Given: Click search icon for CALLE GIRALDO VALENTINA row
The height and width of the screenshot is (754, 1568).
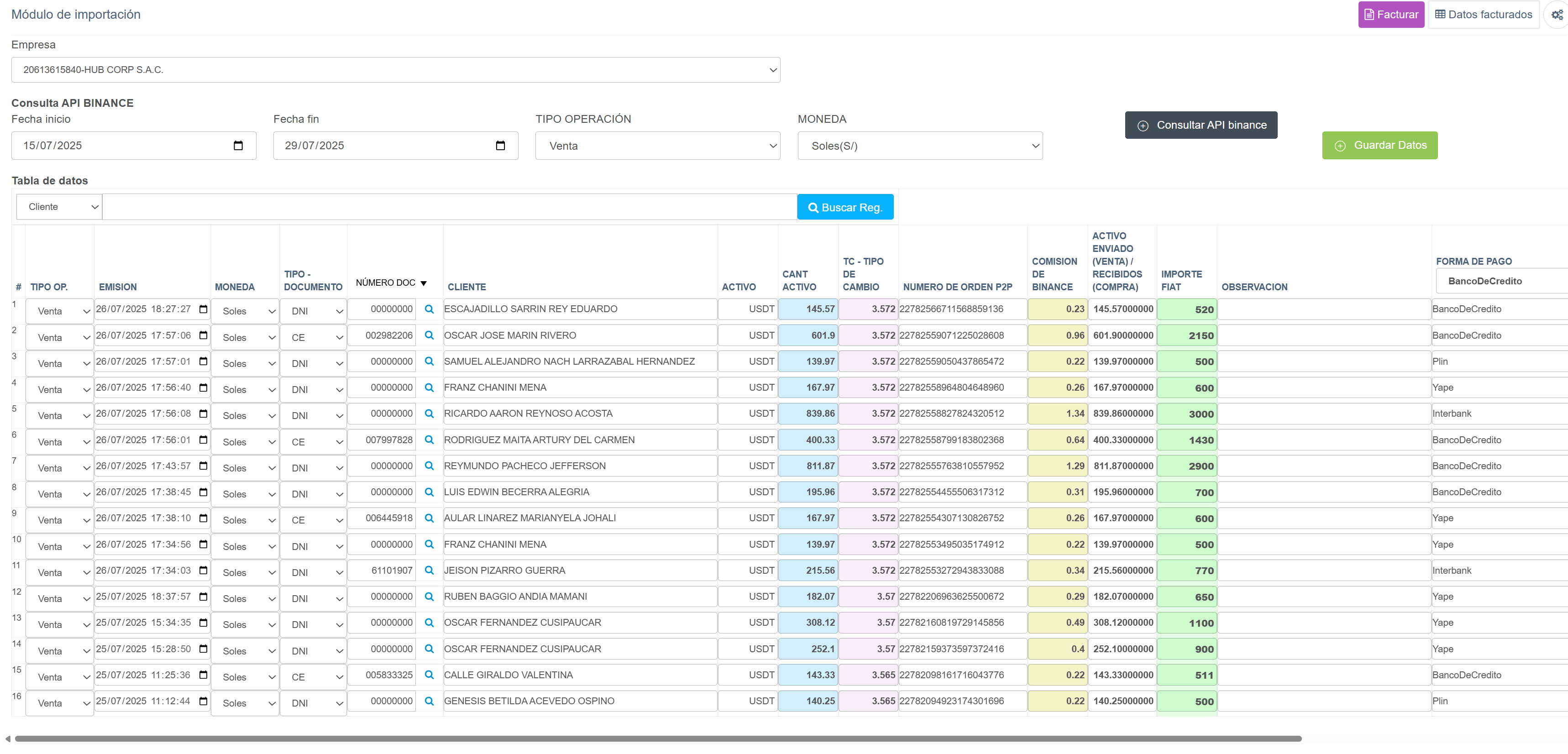Looking at the screenshot, I should pyautogui.click(x=429, y=675).
